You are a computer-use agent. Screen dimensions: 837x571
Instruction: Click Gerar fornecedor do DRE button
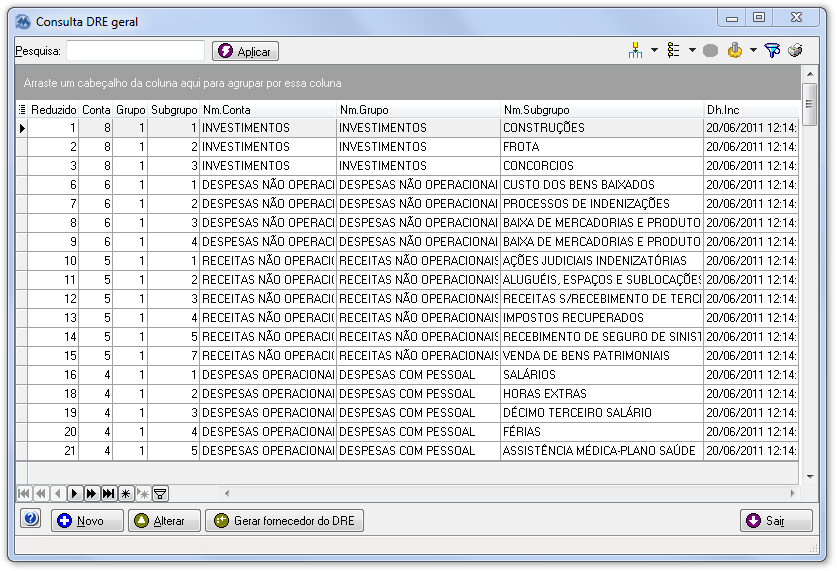285,521
